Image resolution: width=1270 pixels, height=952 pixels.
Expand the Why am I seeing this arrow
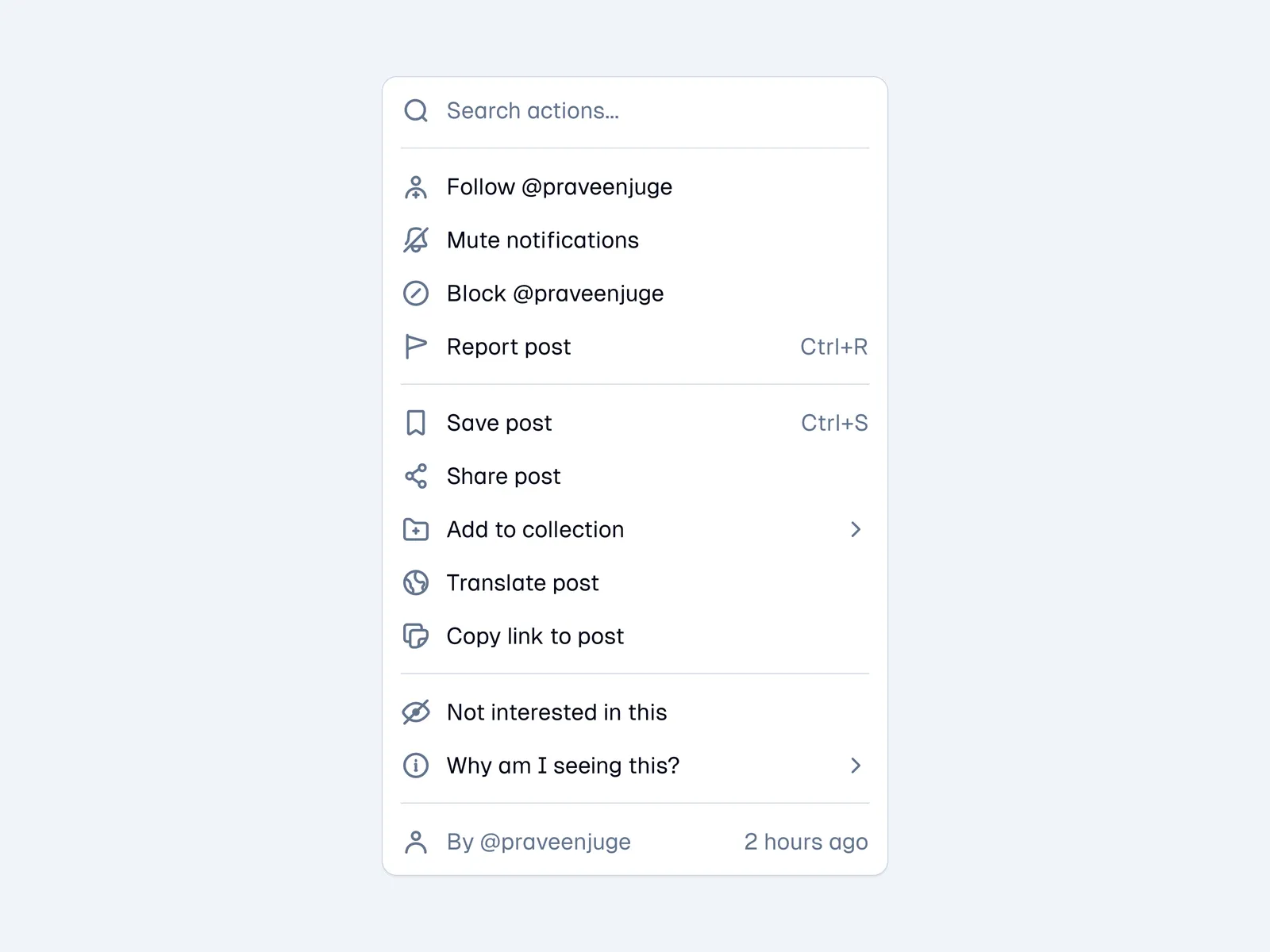click(856, 766)
